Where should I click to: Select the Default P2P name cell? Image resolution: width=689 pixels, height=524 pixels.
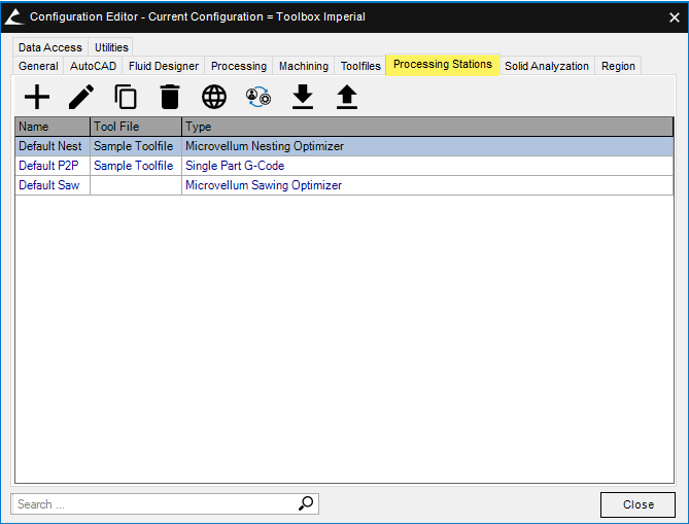point(52,166)
